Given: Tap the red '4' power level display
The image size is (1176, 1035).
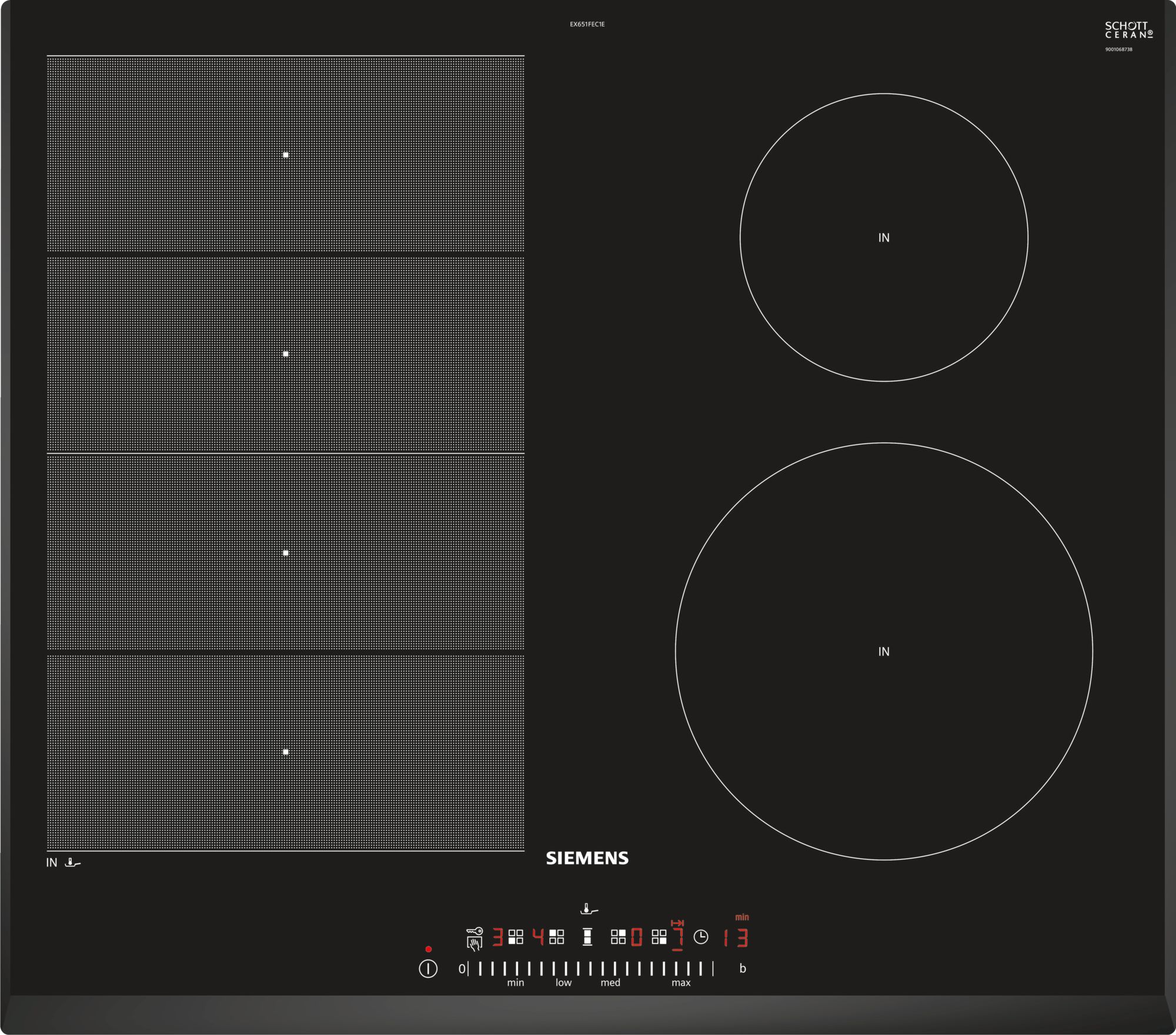Looking at the screenshot, I should (538, 937).
